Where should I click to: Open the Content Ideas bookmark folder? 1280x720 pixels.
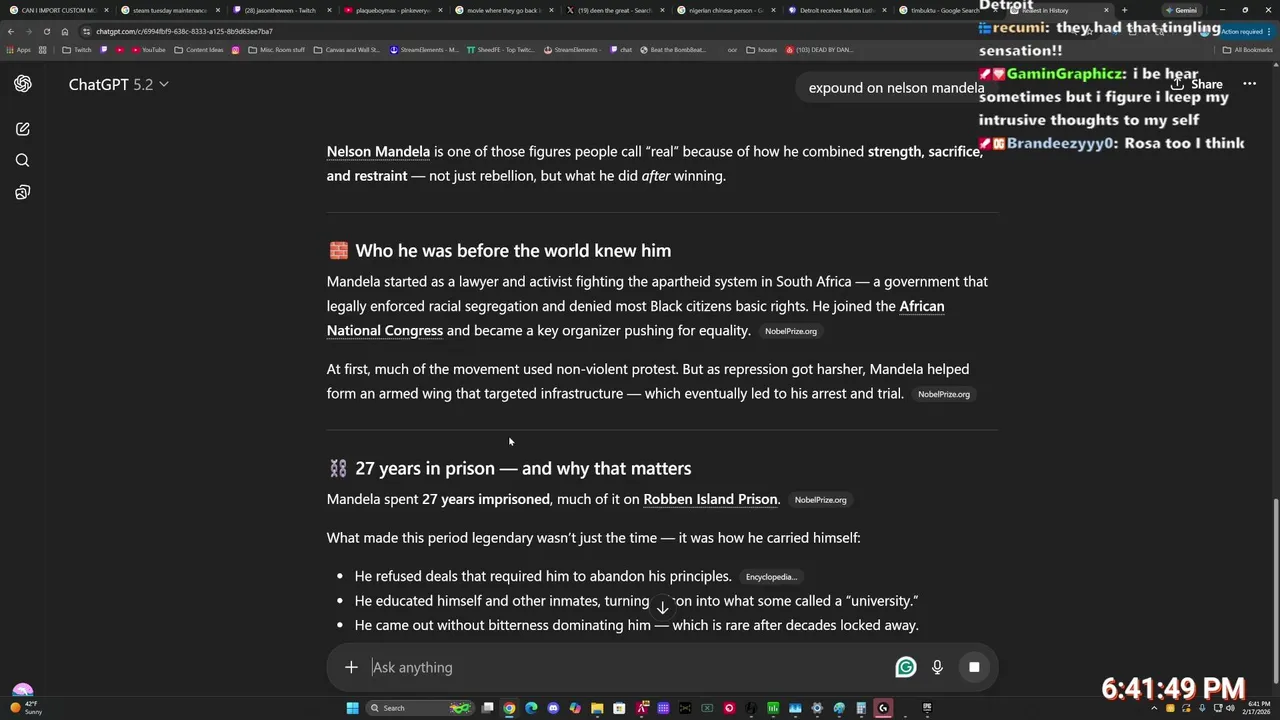coord(199,49)
